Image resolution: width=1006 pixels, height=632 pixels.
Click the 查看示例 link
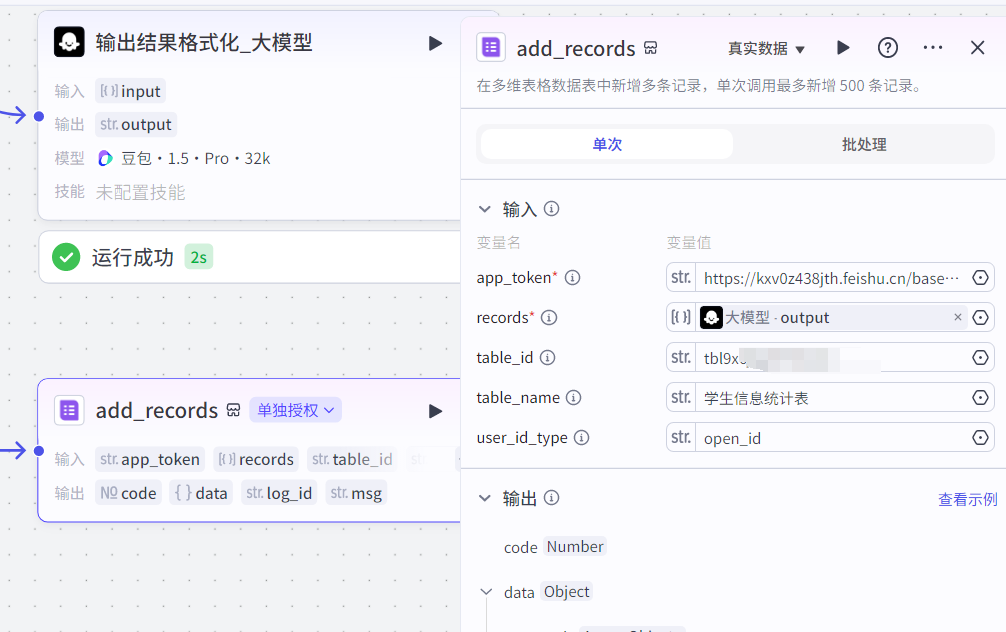tap(967, 499)
